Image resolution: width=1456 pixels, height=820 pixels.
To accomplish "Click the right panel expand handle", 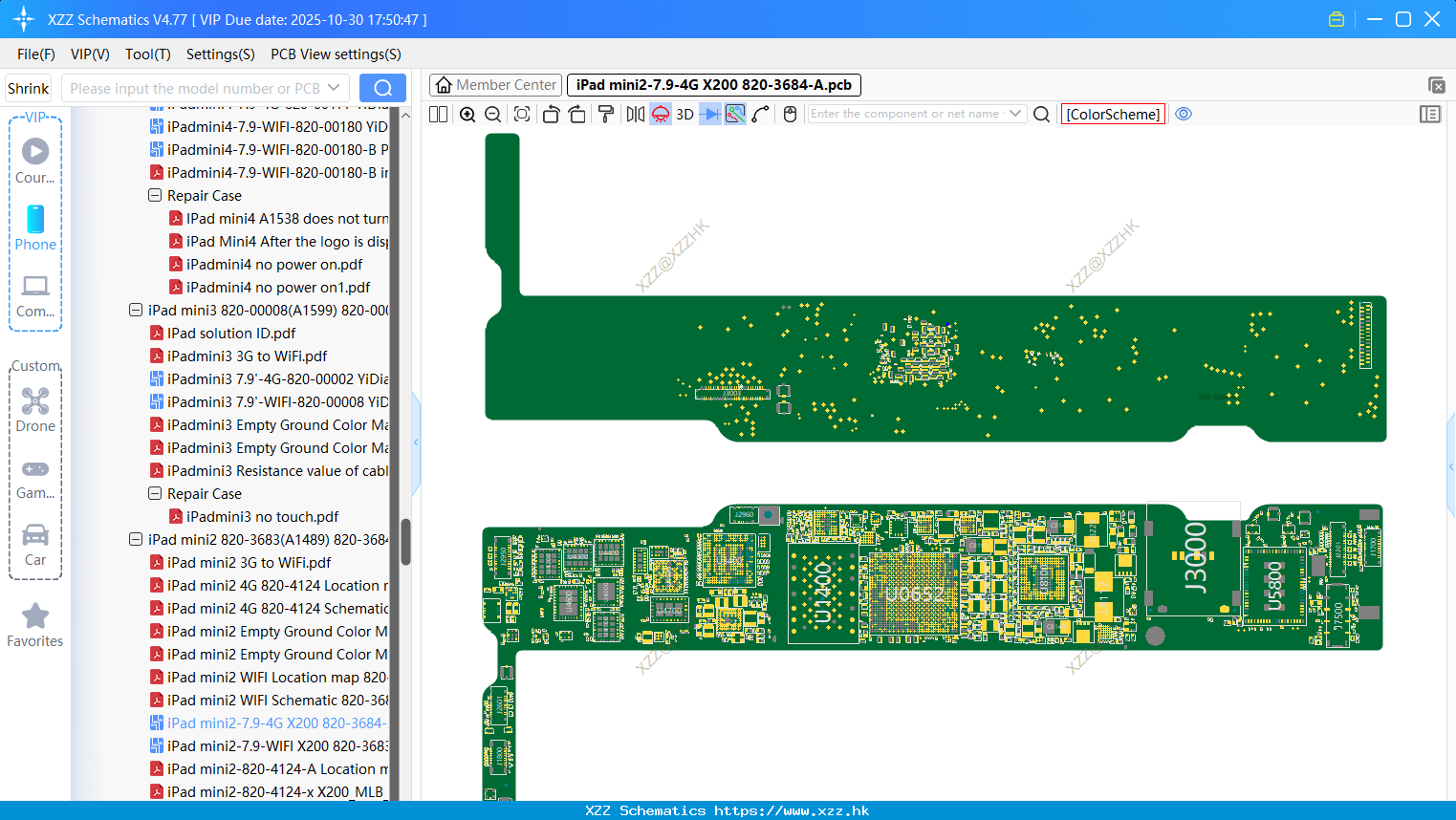I will (x=1451, y=466).
